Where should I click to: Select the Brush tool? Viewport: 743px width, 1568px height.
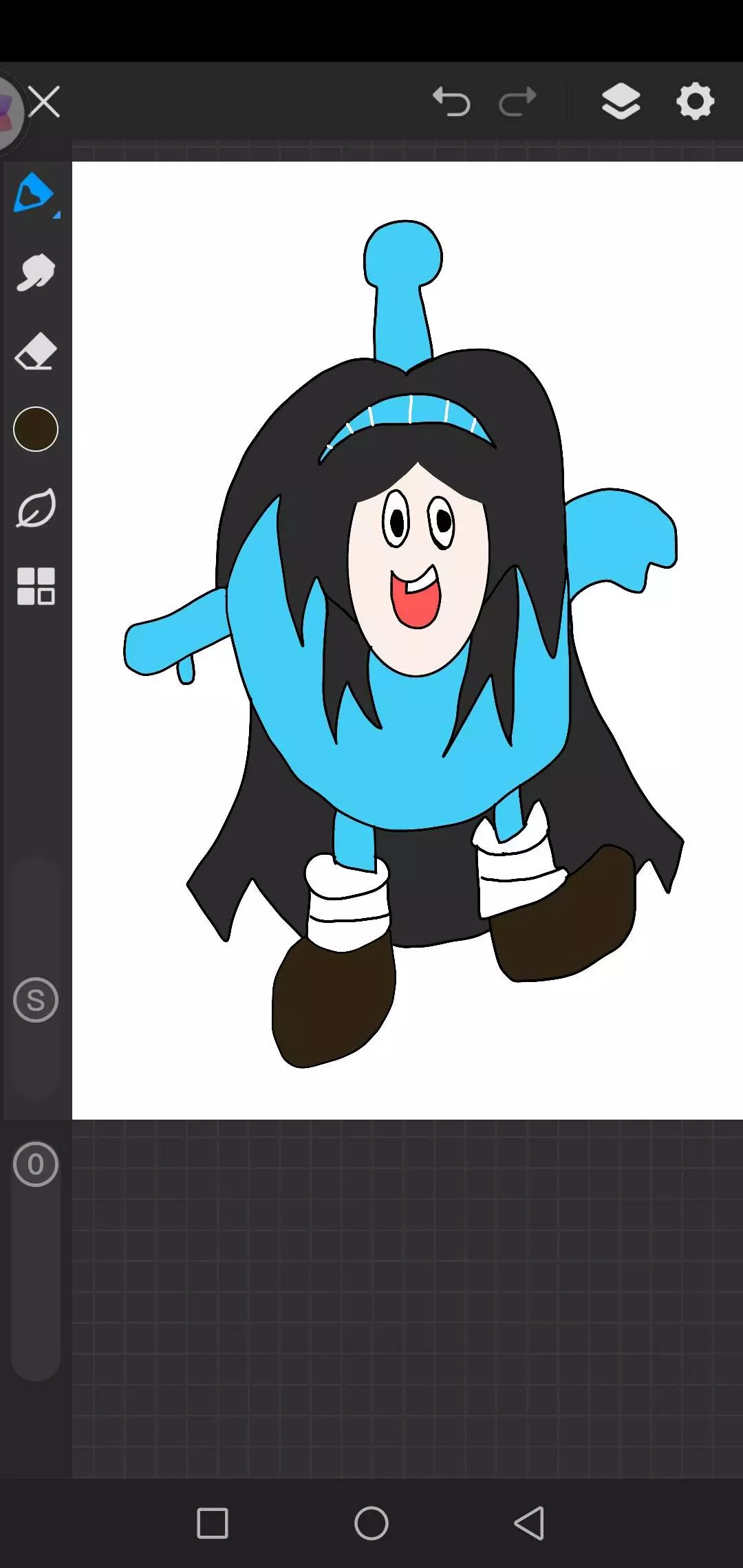pyautogui.click(x=34, y=193)
